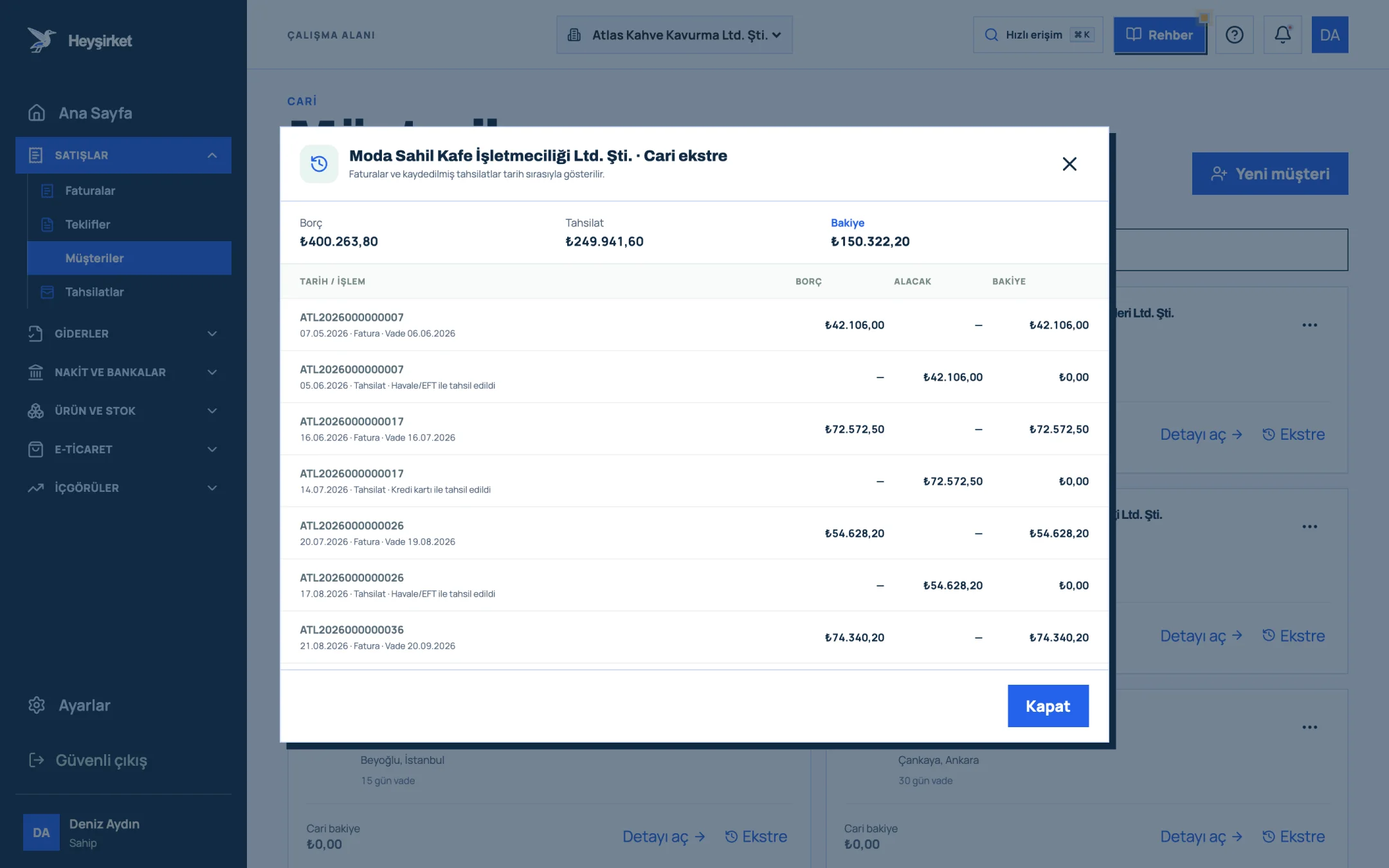
Task: Click Hızlı erişim search box
Action: coord(1038,35)
